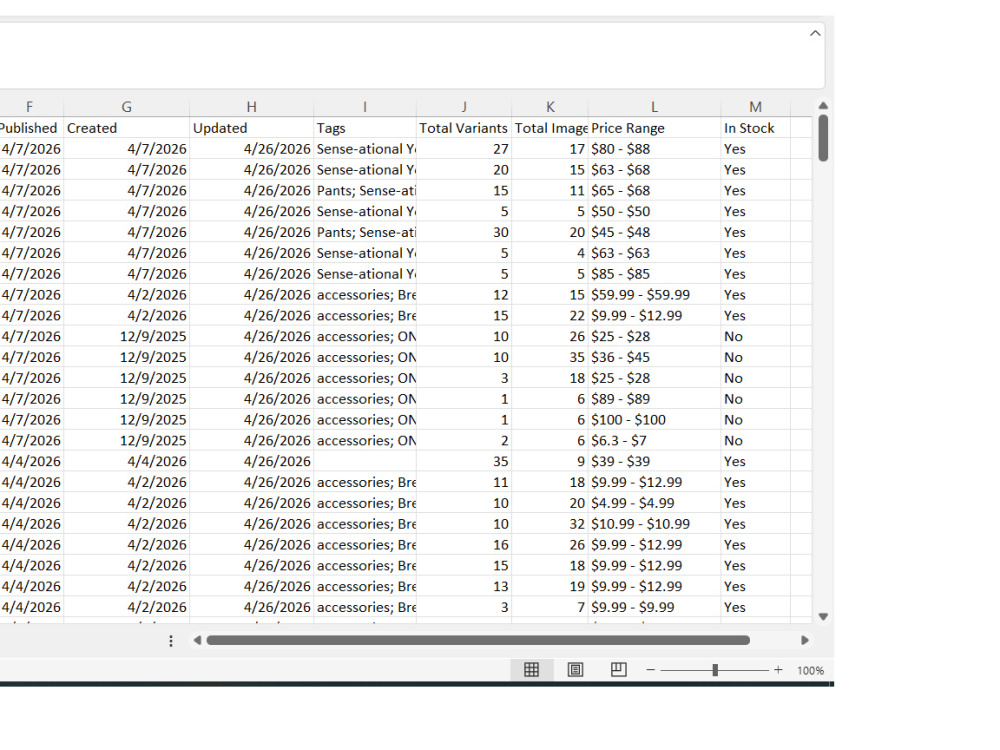Select Yes stock cell in $80 - $88 row

pyautogui.click(x=755, y=149)
